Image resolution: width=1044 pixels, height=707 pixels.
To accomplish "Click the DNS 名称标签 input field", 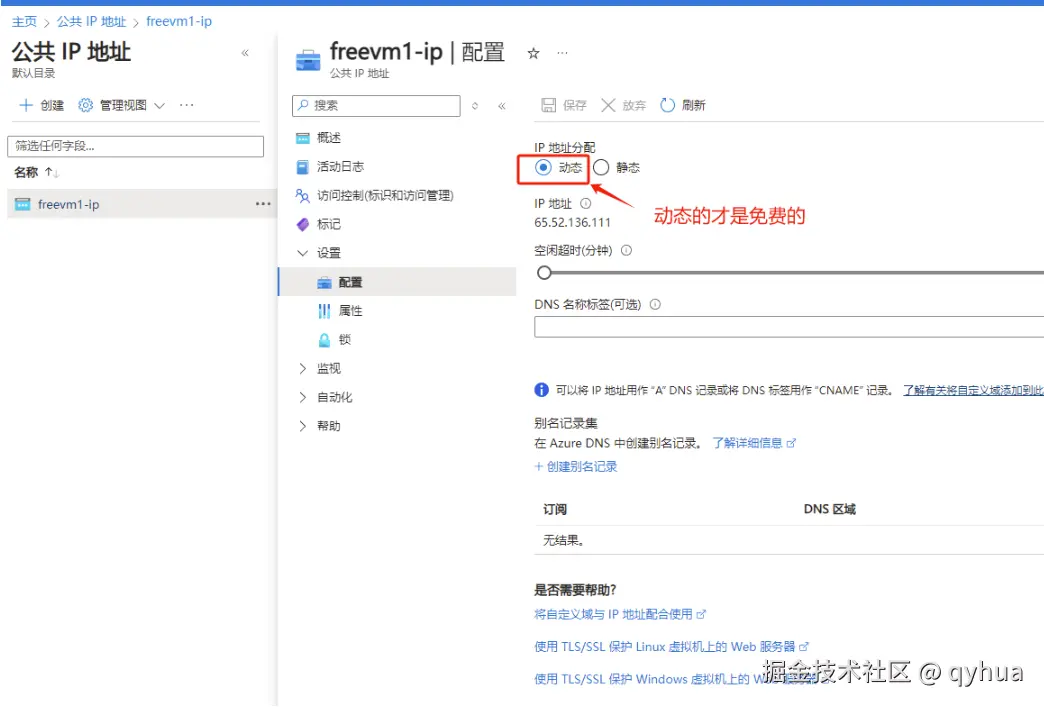I will point(789,327).
